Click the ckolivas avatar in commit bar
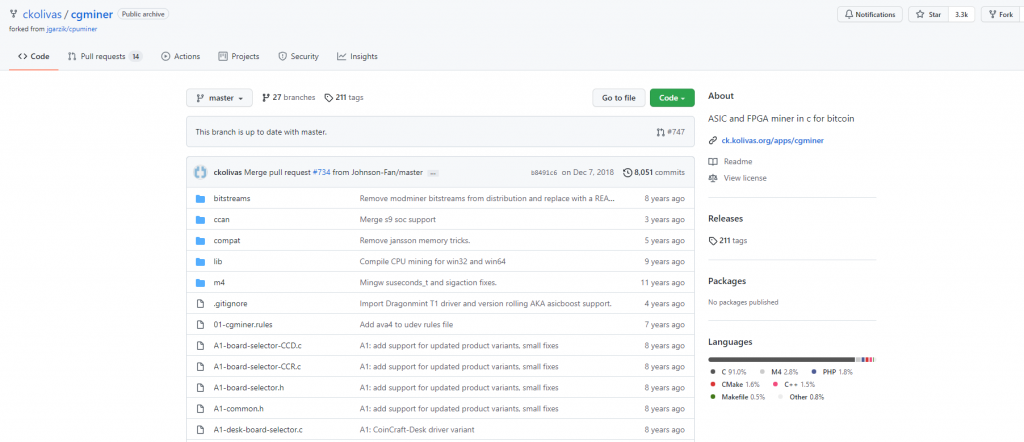This screenshot has width=1024, height=442. [x=200, y=172]
